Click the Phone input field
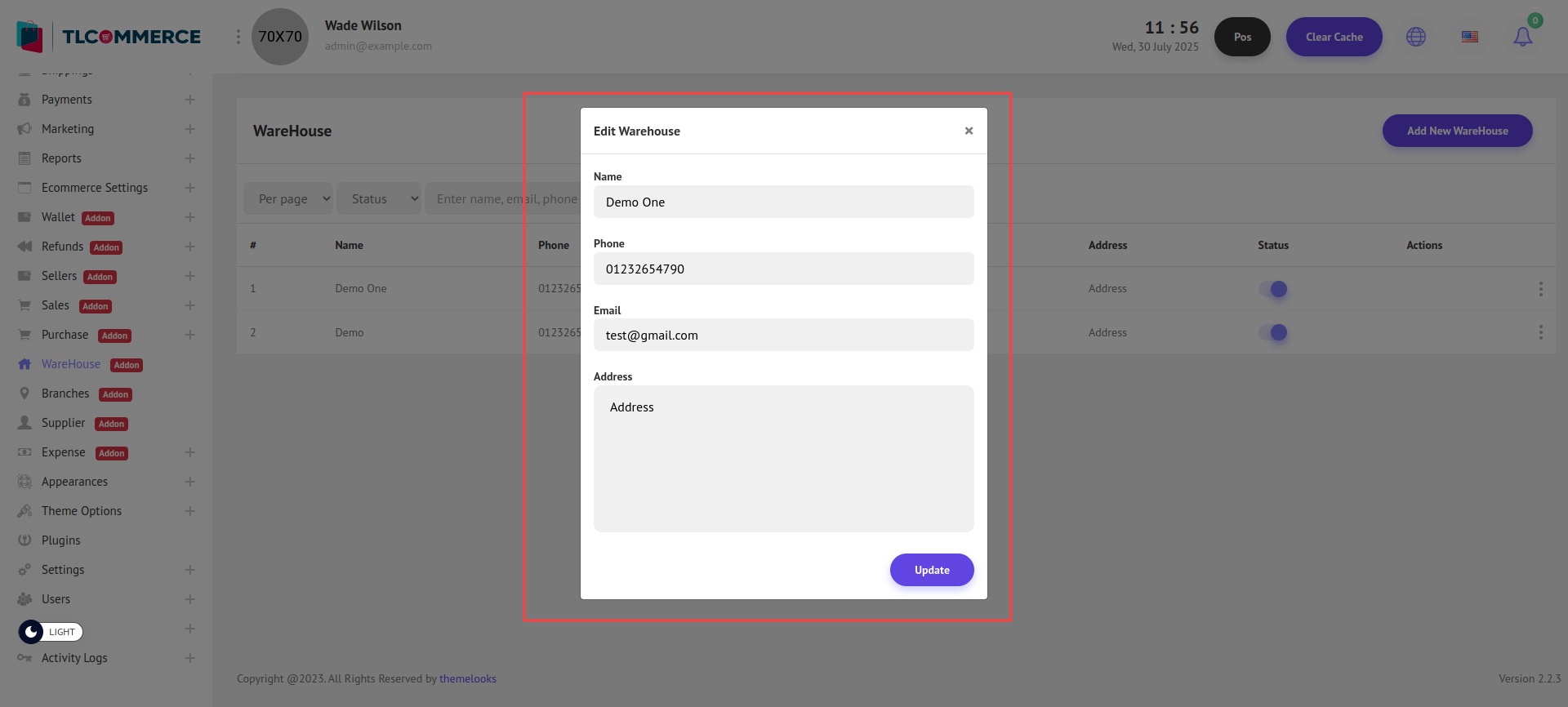Image resolution: width=1568 pixels, height=707 pixels. point(783,269)
